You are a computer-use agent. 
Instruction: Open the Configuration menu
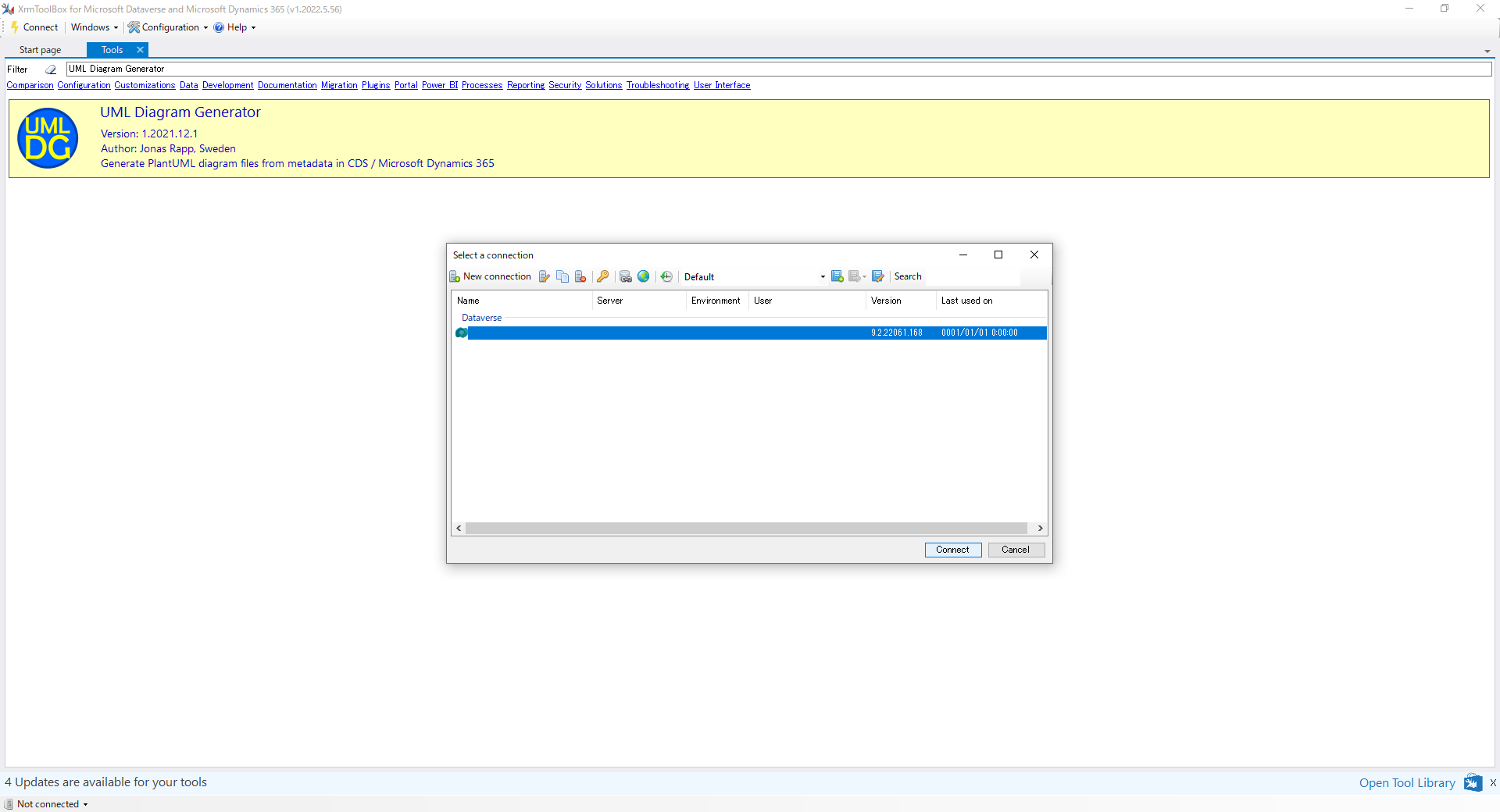tap(168, 27)
